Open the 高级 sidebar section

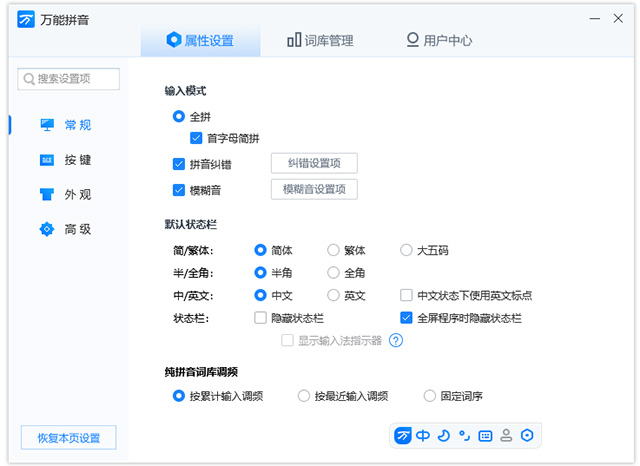[65, 229]
